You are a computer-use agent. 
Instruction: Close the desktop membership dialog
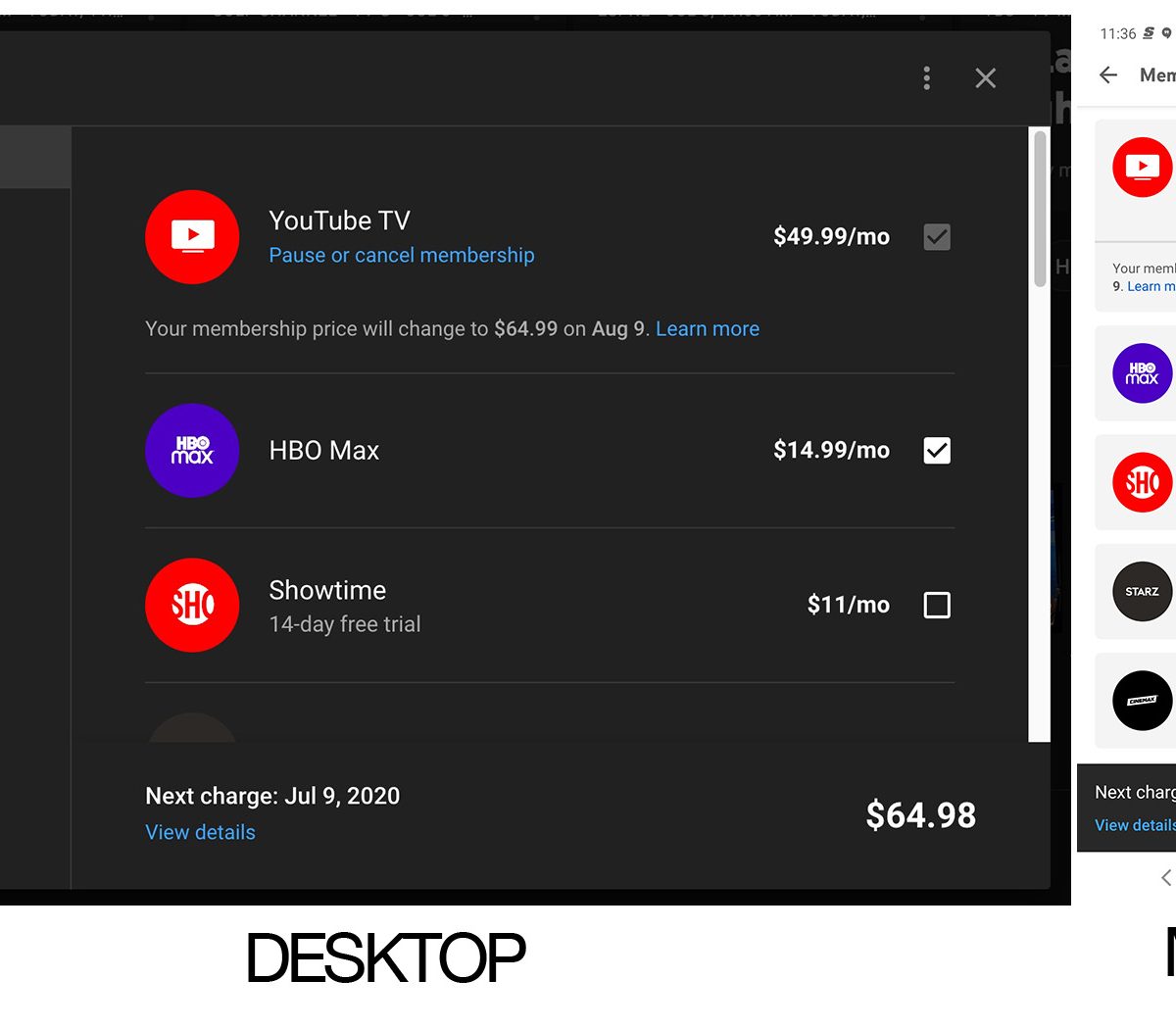pos(986,78)
